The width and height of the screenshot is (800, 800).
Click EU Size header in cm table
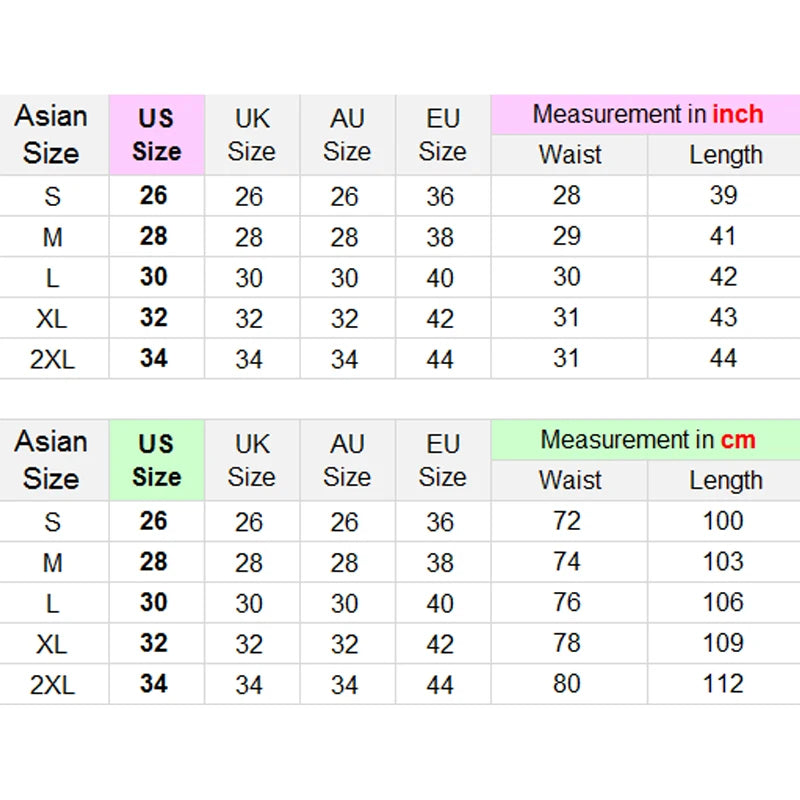coord(443,460)
